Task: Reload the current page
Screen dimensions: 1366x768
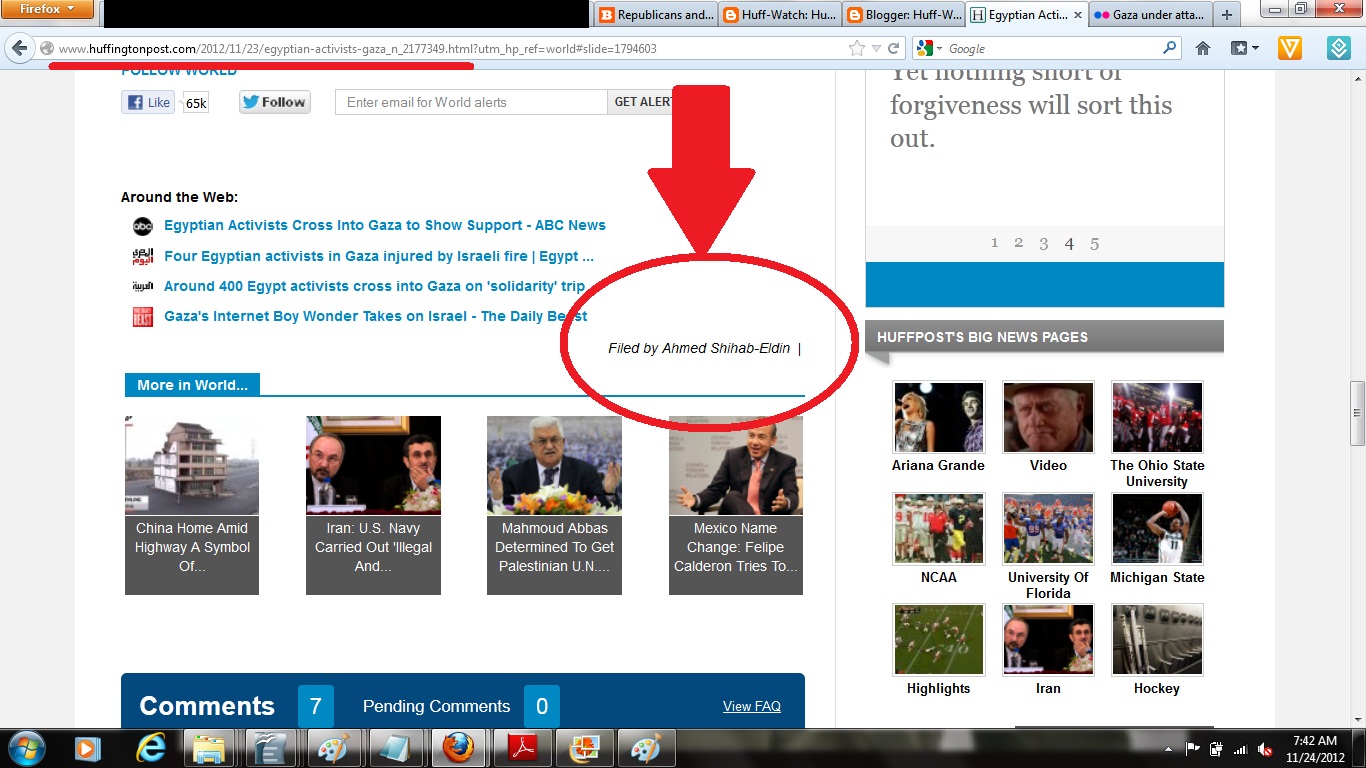Action: [894, 48]
